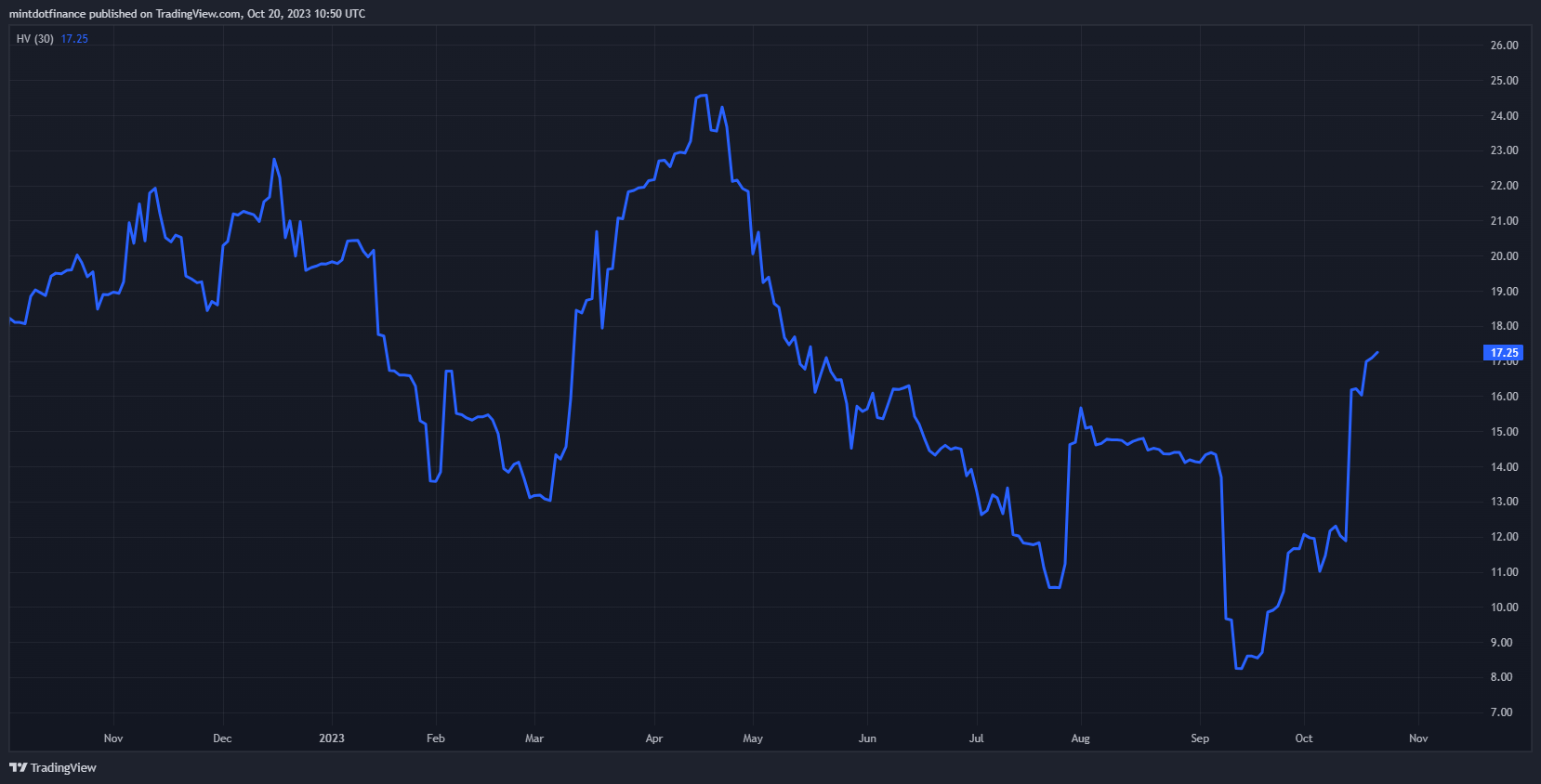Click the published by mintdotfinance header text
1541x784 pixels.
pyautogui.click(x=187, y=14)
